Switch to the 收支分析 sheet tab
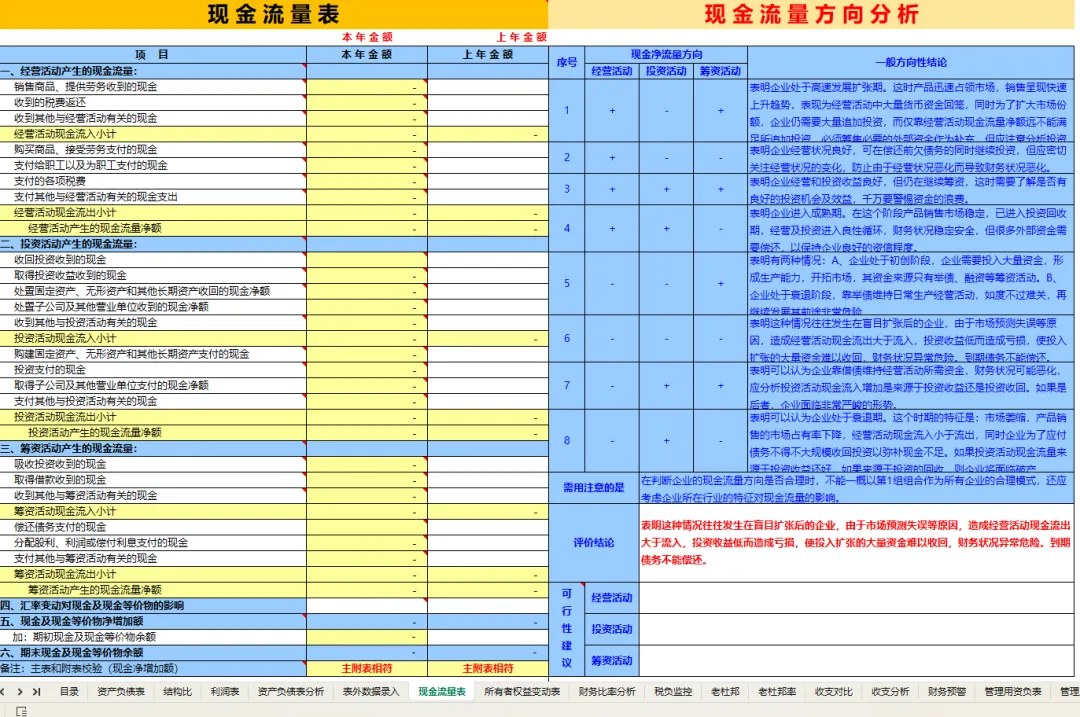 click(890, 692)
